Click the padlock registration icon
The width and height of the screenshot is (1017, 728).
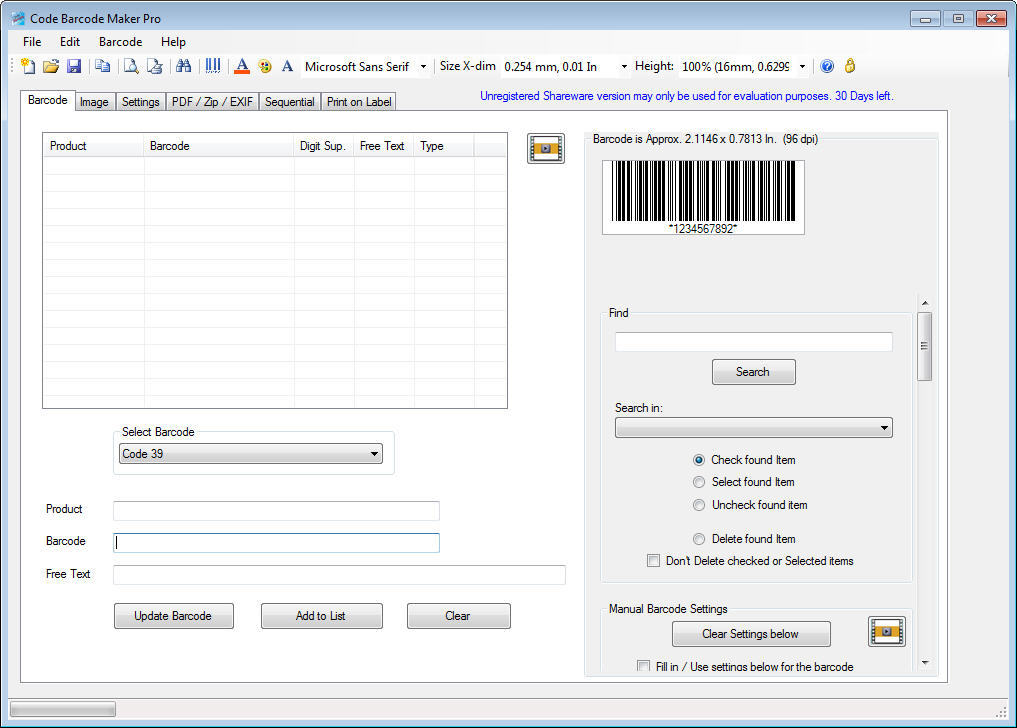click(848, 66)
